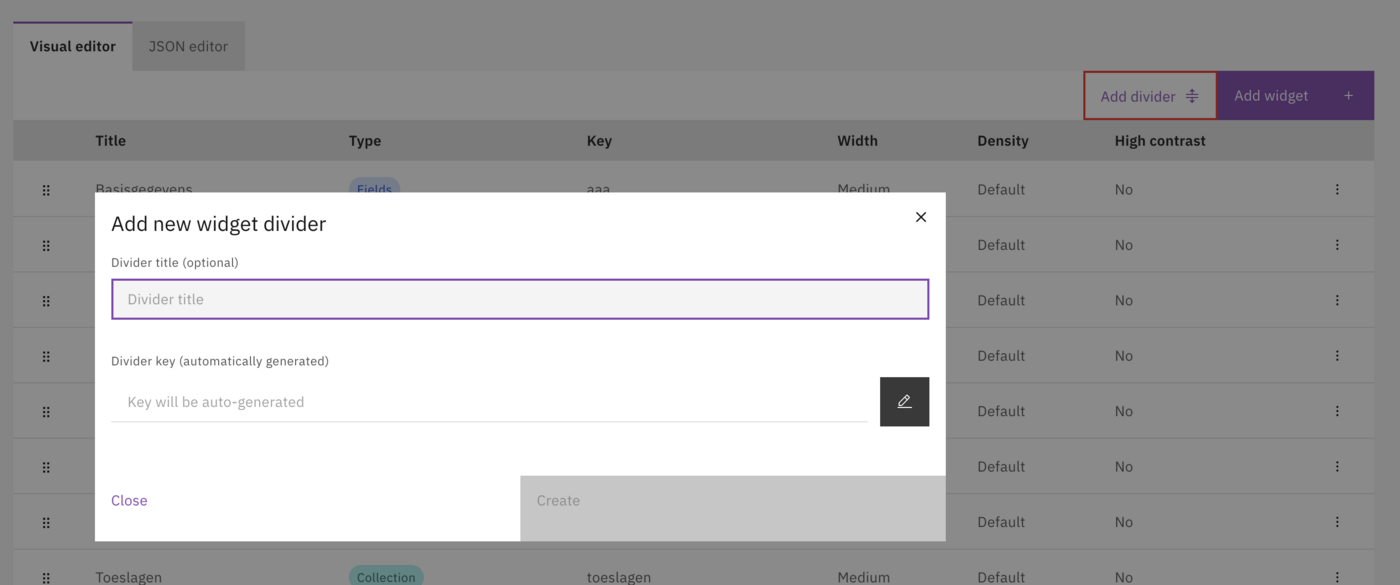Dismiss the dialog with the X icon
The image size is (1400, 585).
920,216
